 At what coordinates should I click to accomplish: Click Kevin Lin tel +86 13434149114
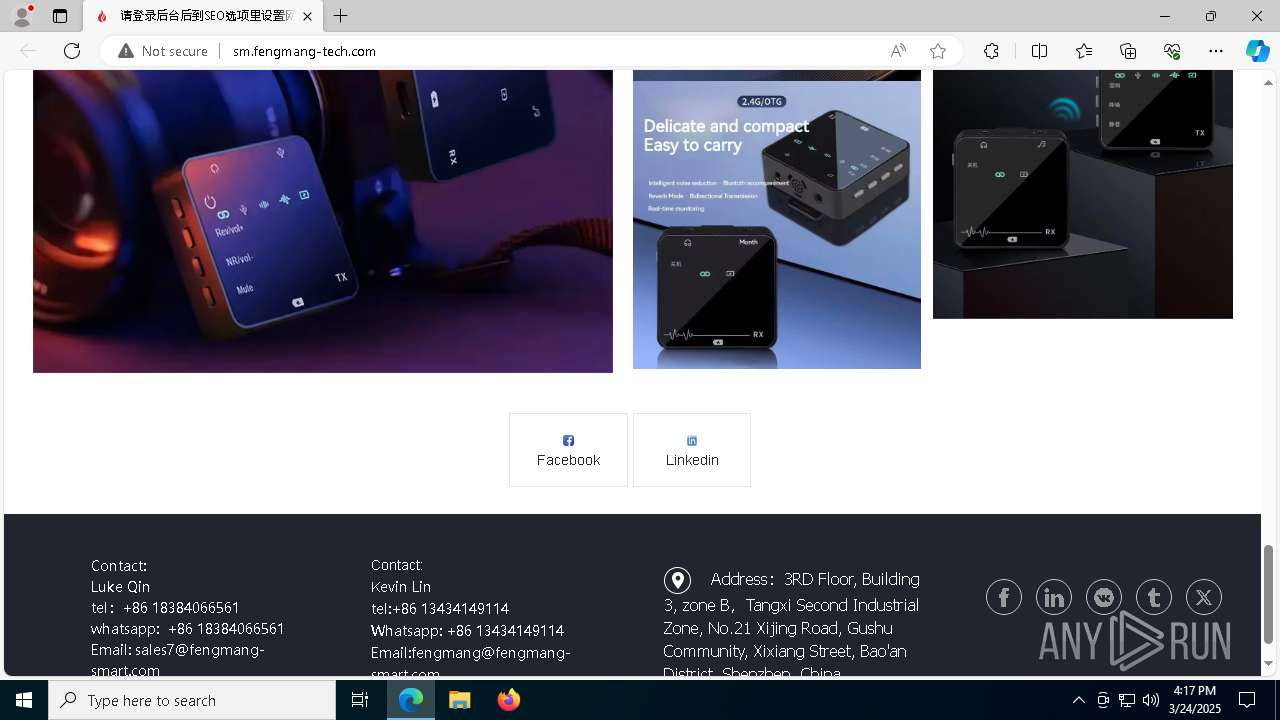click(x=440, y=609)
